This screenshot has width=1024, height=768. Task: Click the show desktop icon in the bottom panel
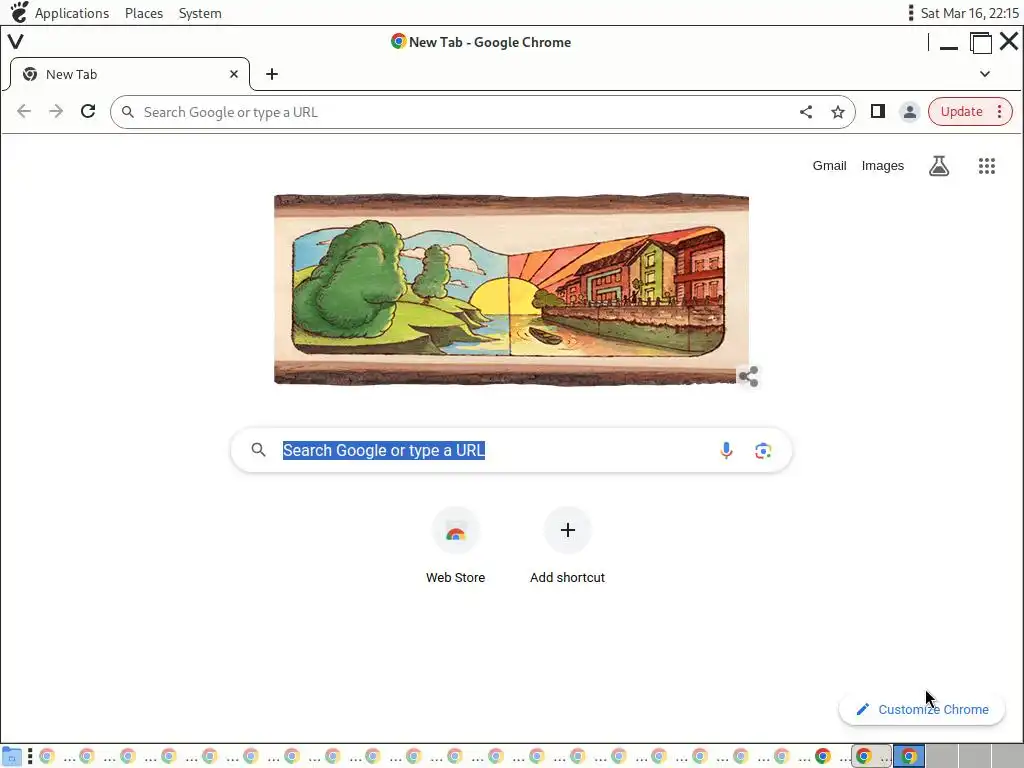[12, 756]
